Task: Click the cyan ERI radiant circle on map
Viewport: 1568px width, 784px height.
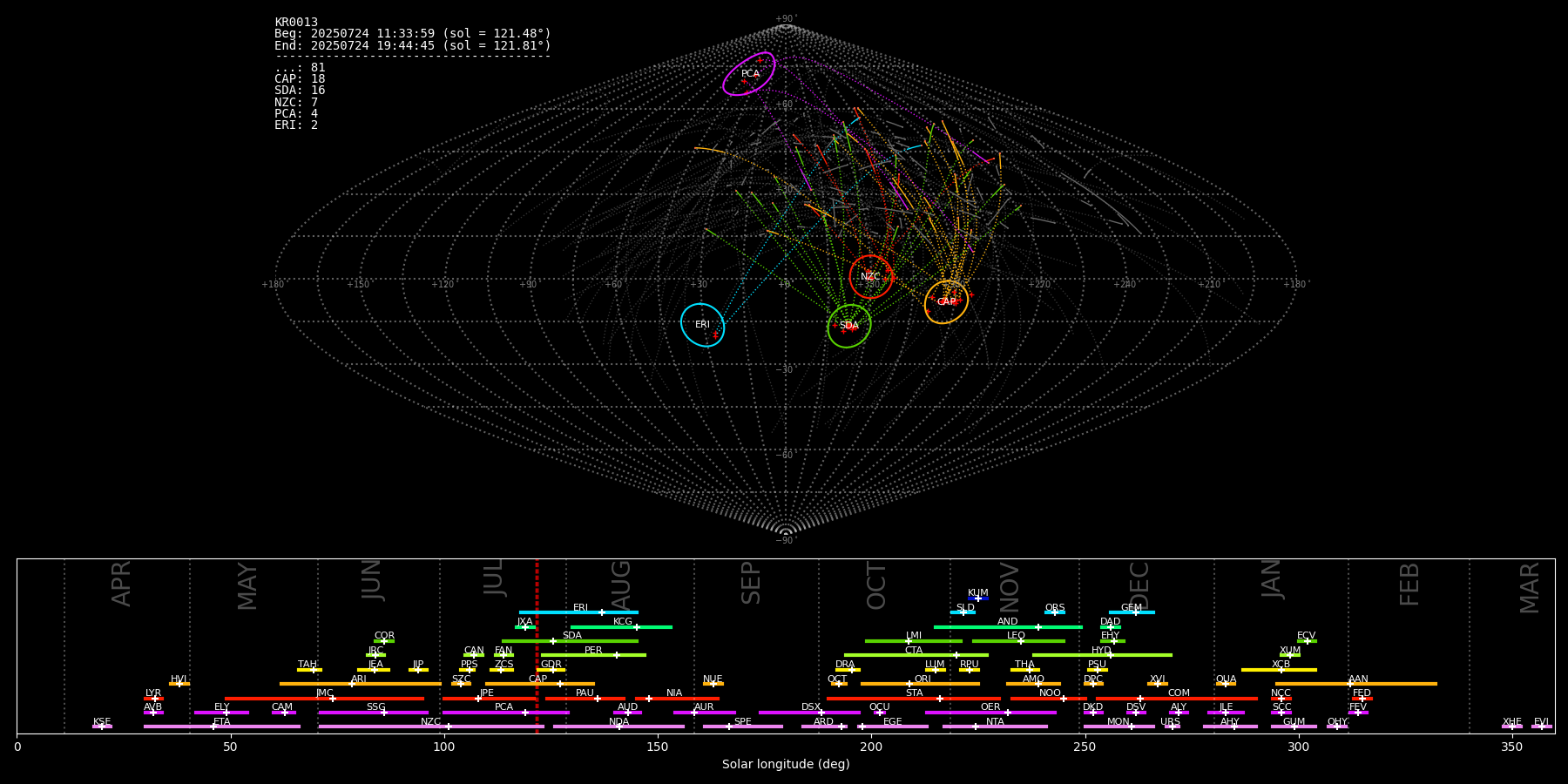Action: pos(703,325)
